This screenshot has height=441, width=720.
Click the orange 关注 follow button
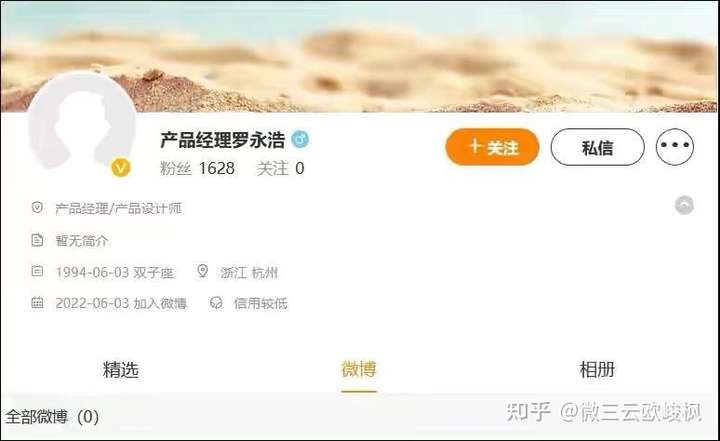(x=492, y=147)
